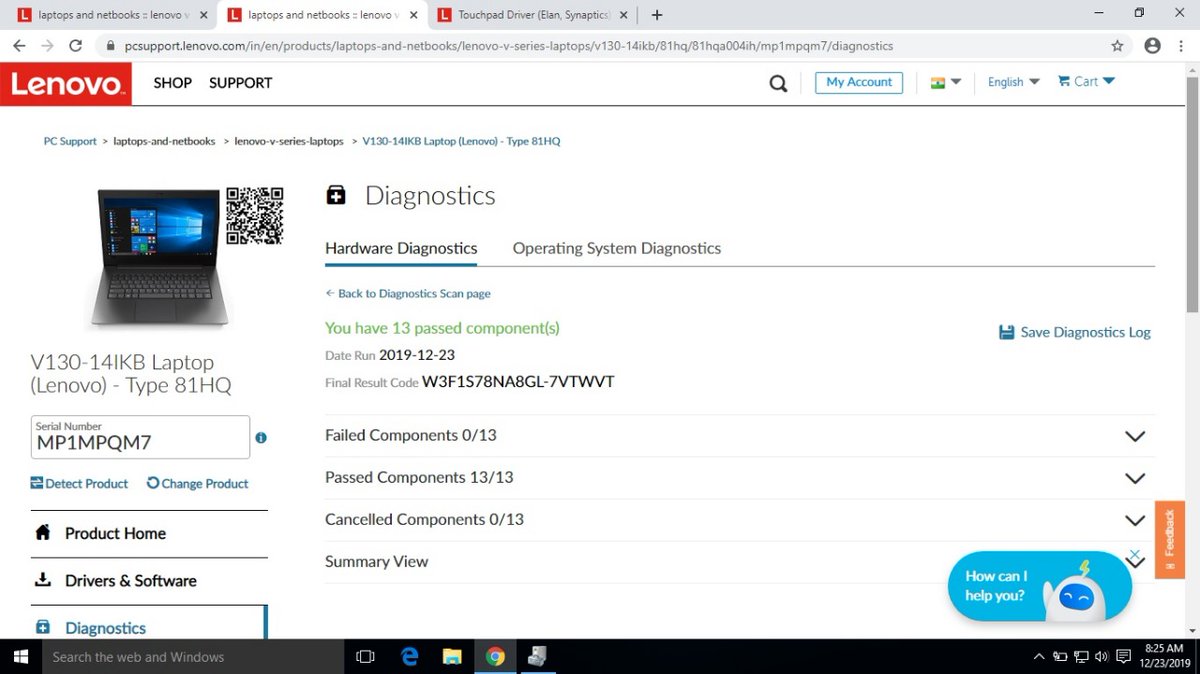Open the site search magnifier icon
1200x674 pixels.
pos(778,84)
